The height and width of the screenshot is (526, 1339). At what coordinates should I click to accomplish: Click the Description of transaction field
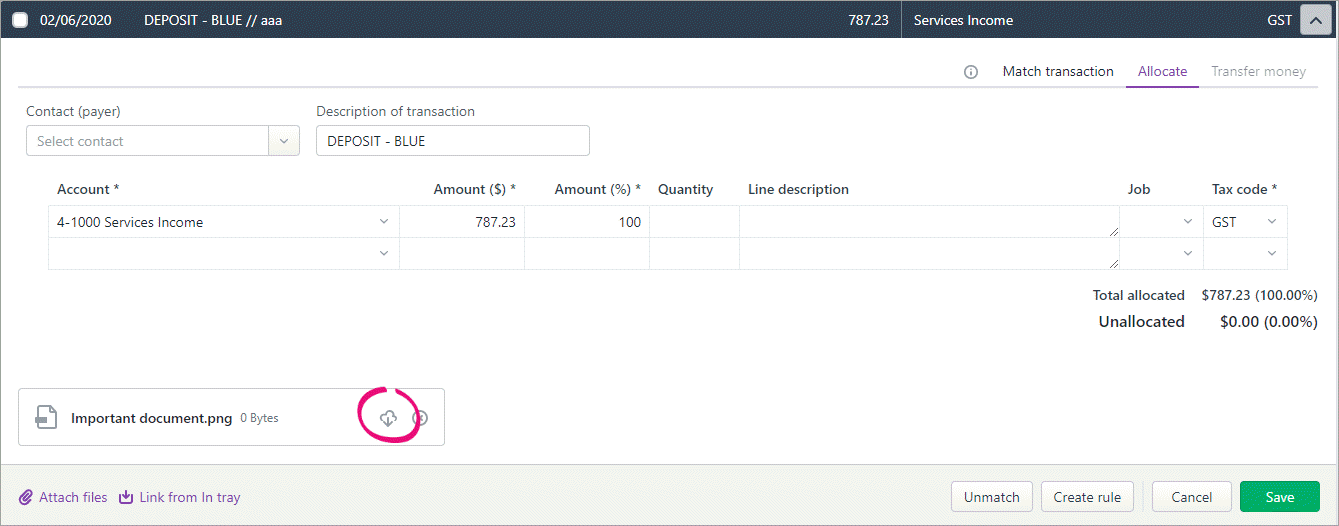(453, 141)
